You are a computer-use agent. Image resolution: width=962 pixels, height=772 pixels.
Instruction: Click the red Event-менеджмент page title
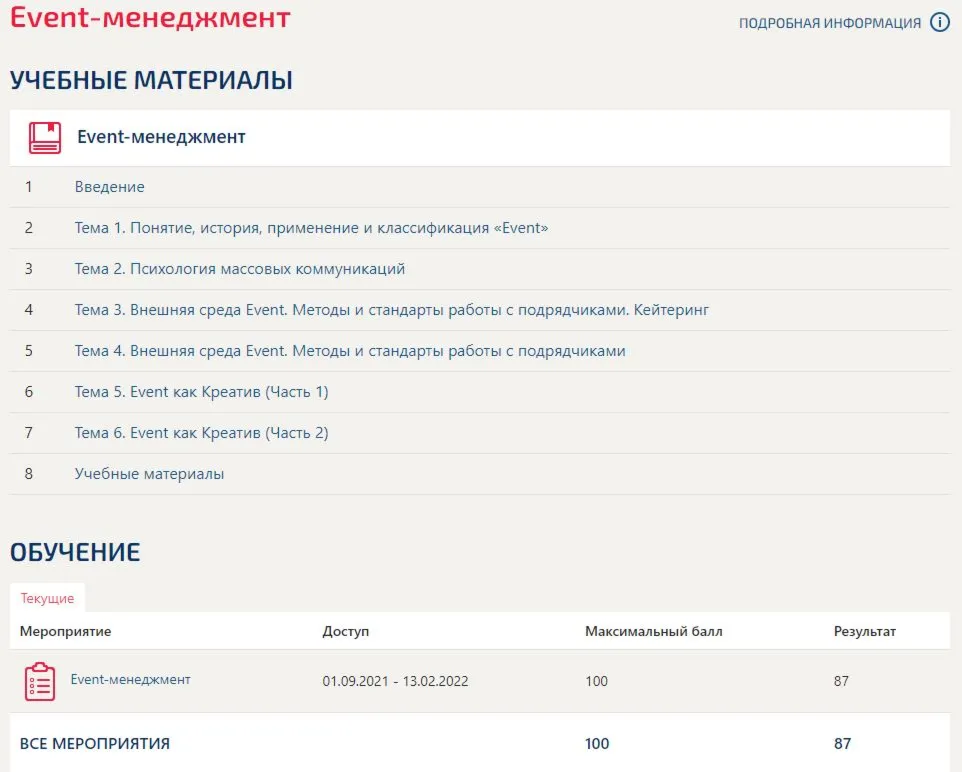pos(150,17)
